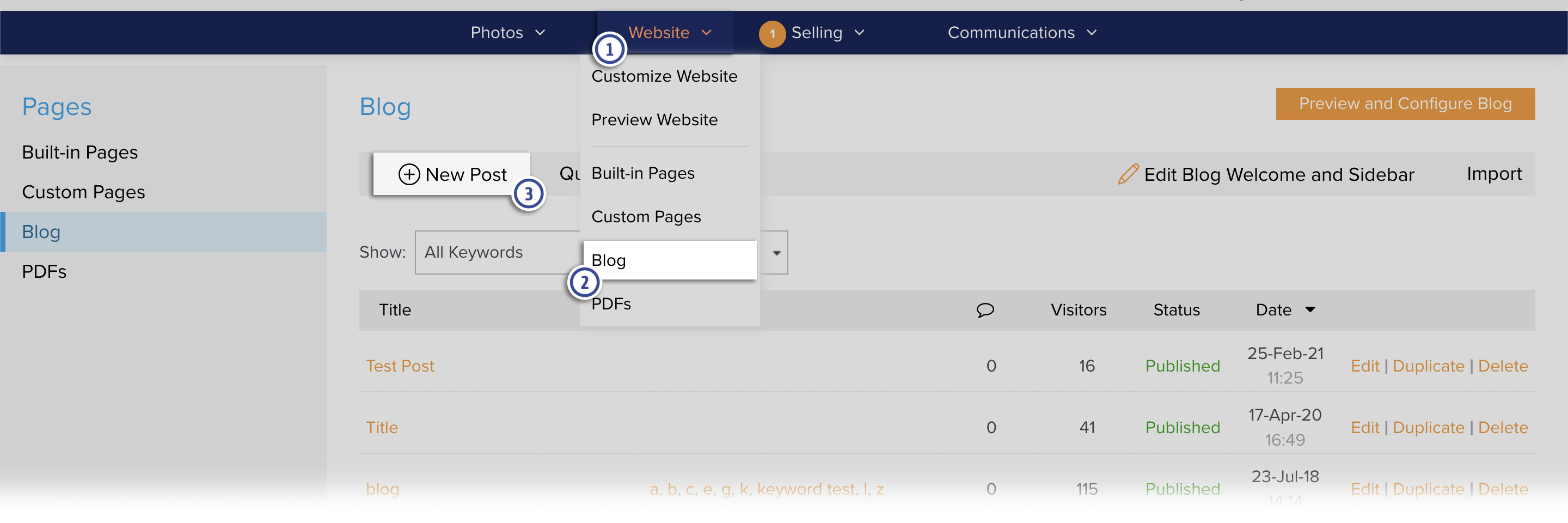Click the plus icon in New Post
Screen dimensions: 1568x523
(409, 174)
